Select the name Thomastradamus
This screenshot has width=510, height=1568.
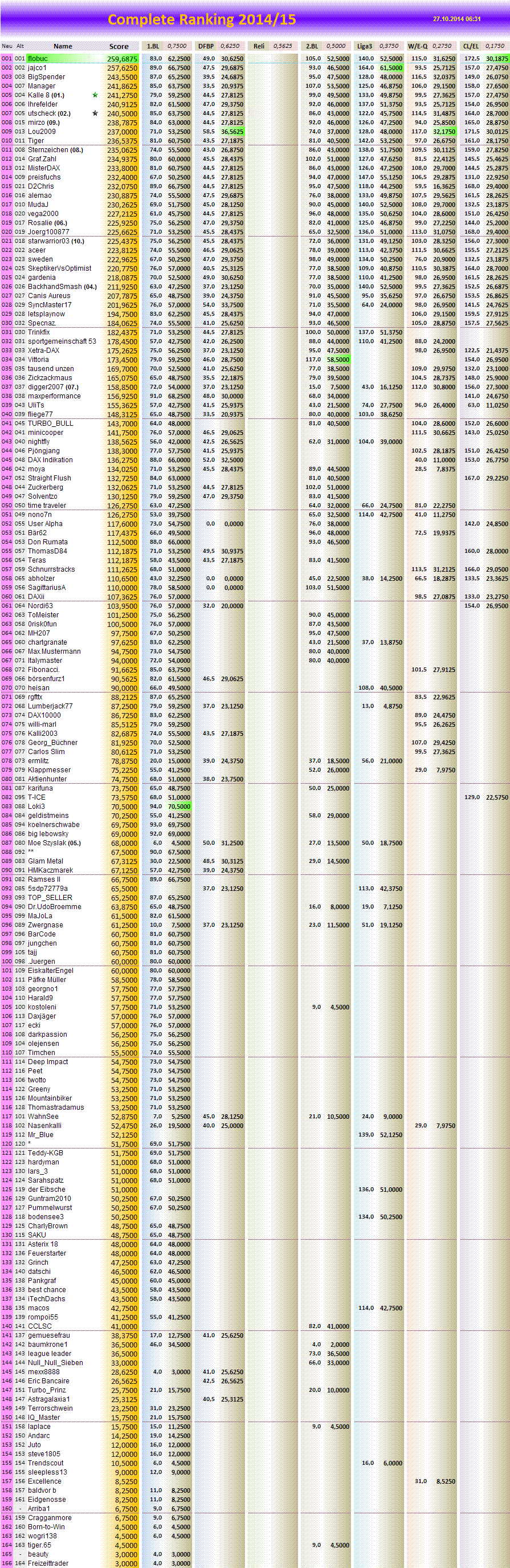click(x=56, y=1107)
